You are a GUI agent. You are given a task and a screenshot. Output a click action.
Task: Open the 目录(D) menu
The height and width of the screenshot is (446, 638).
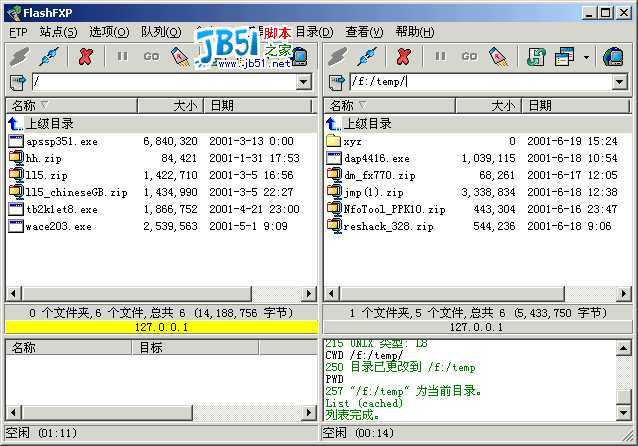coord(314,32)
